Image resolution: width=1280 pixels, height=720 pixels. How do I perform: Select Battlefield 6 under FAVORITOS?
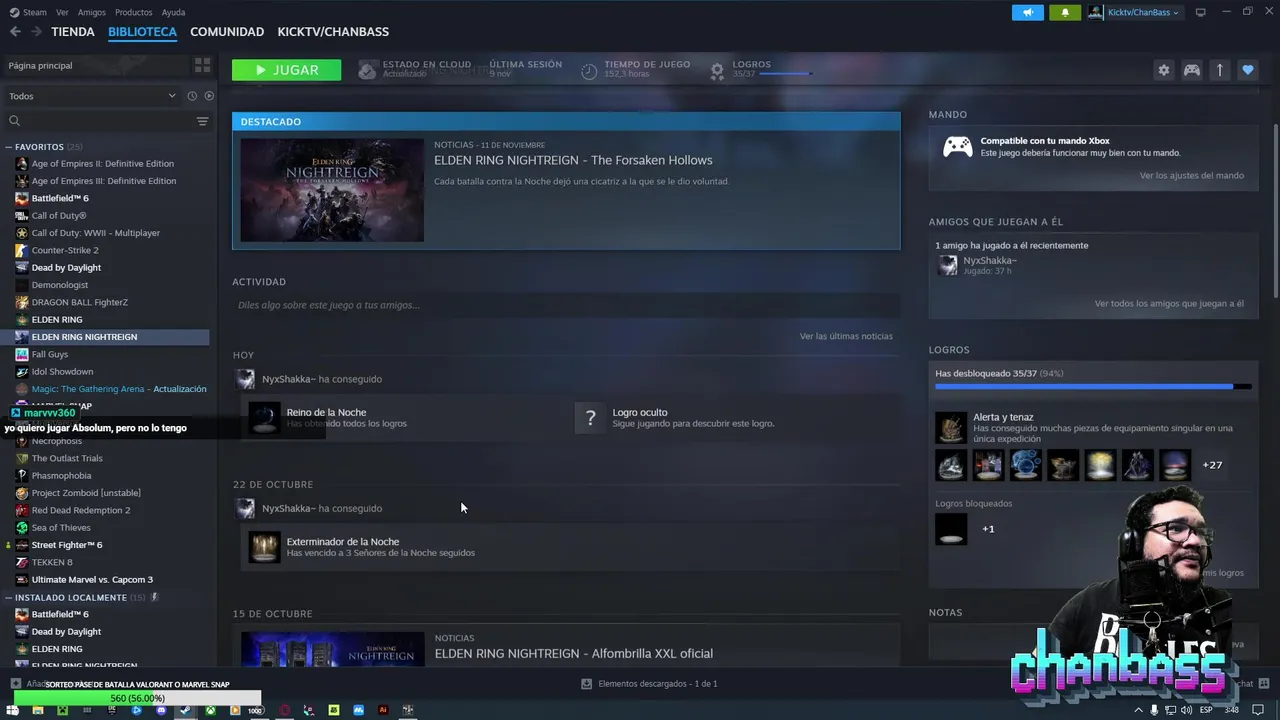(60, 198)
